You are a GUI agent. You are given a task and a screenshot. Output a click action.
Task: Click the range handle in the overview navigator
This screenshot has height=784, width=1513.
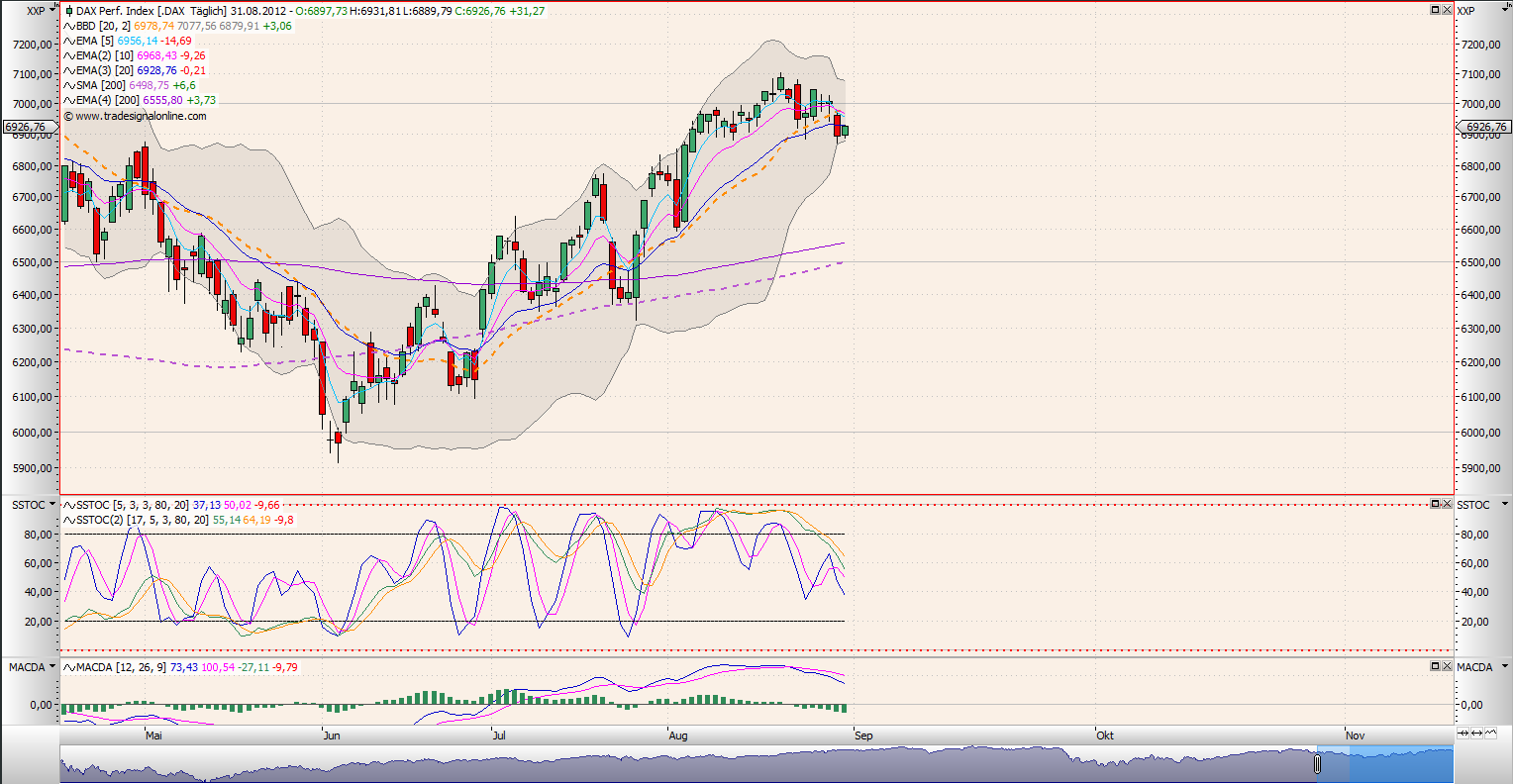pyautogui.click(x=1317, y=764)
